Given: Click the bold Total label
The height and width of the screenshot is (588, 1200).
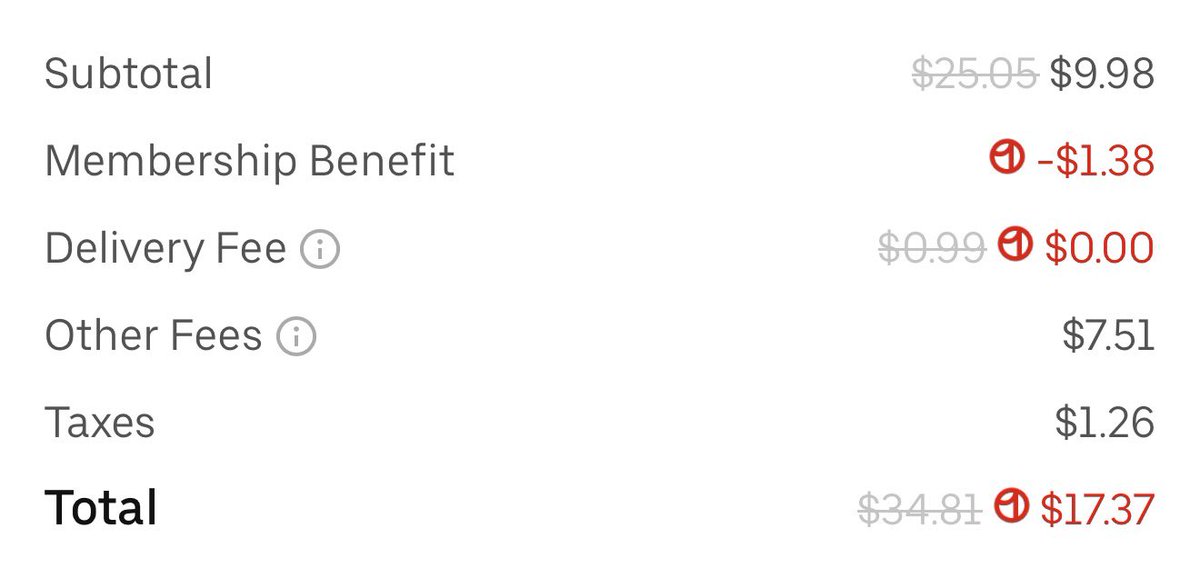Looking at the screenshot, I should pyautogui.click(x=101, y=508).
